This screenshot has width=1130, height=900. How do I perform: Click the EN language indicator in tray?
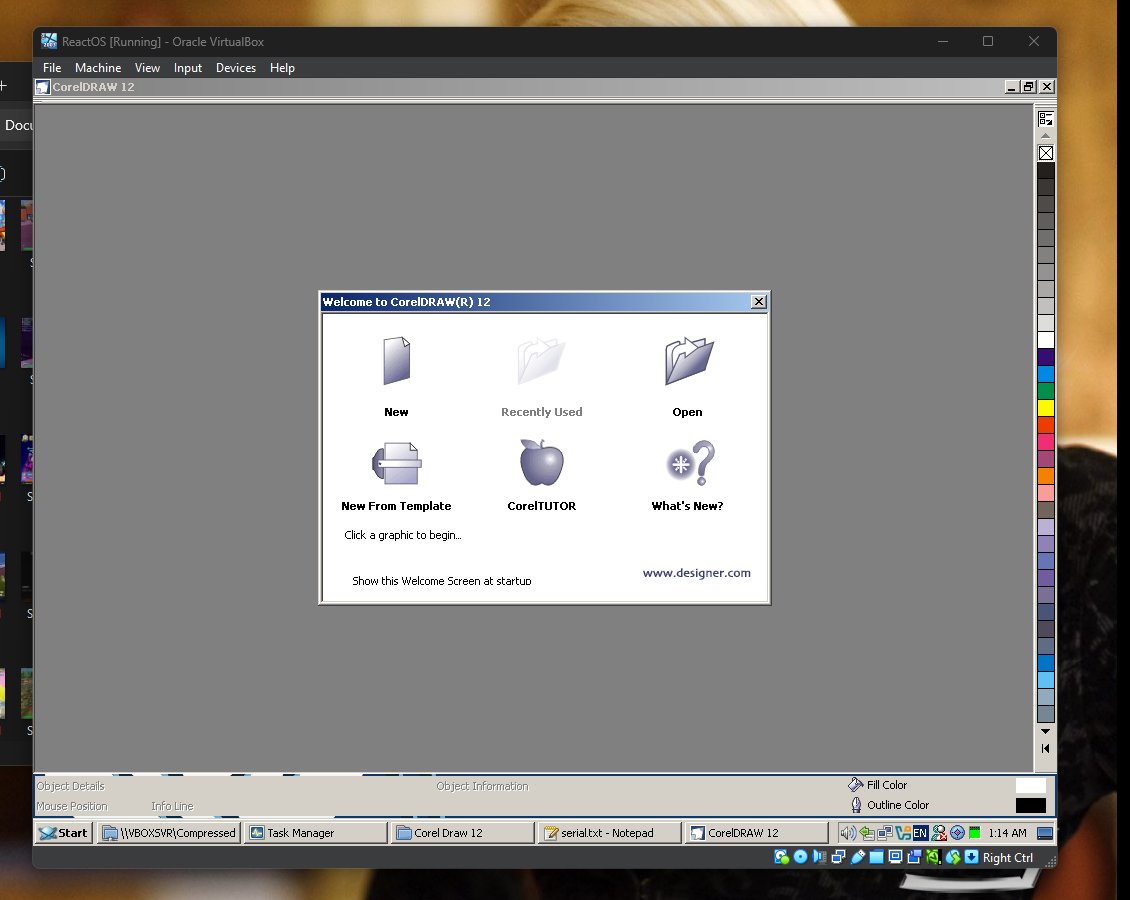pyautogui.click(x=920, y=833)
